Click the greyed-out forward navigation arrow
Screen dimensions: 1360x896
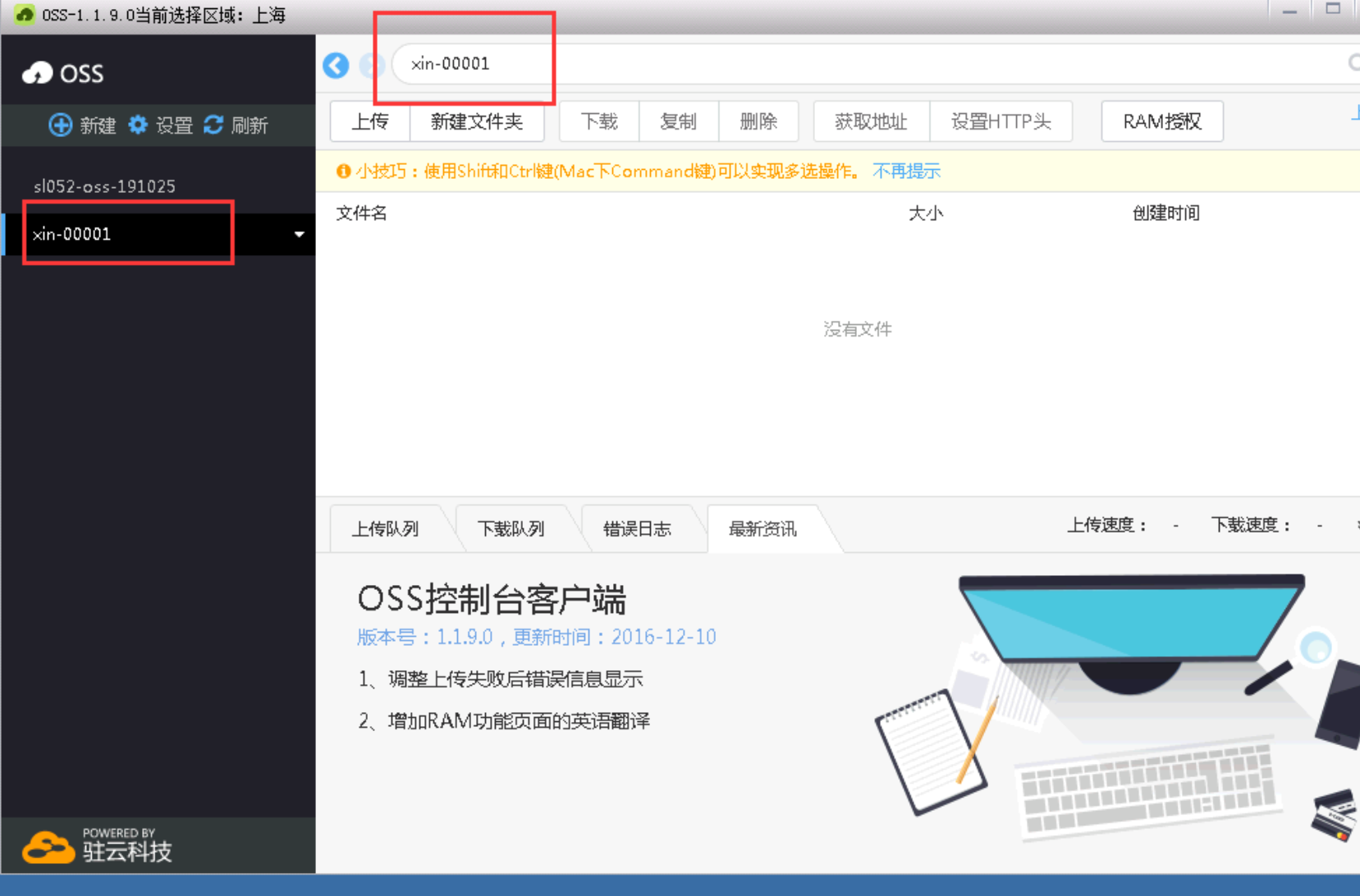click(x=371, y=65)
